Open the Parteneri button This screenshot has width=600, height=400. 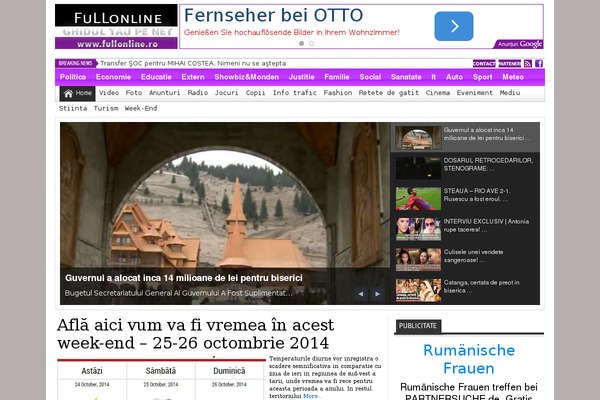(509, 64)
